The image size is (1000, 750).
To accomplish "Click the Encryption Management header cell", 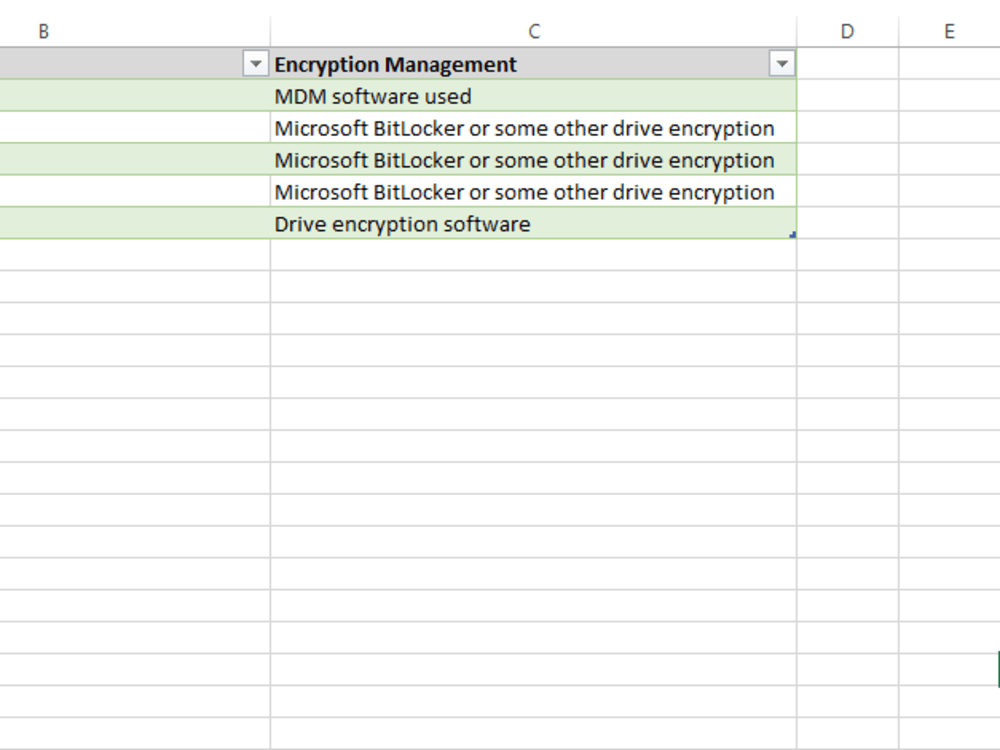I will point(534,64).
